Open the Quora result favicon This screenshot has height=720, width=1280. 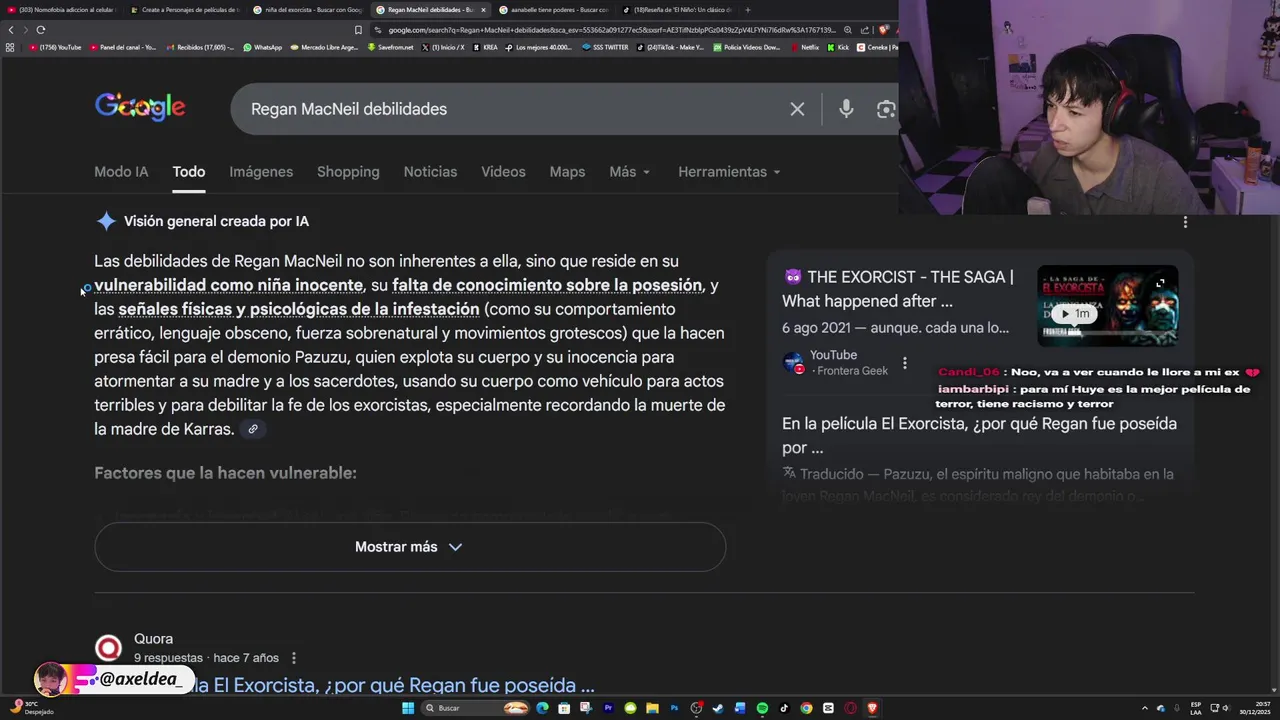coord(108,648)
